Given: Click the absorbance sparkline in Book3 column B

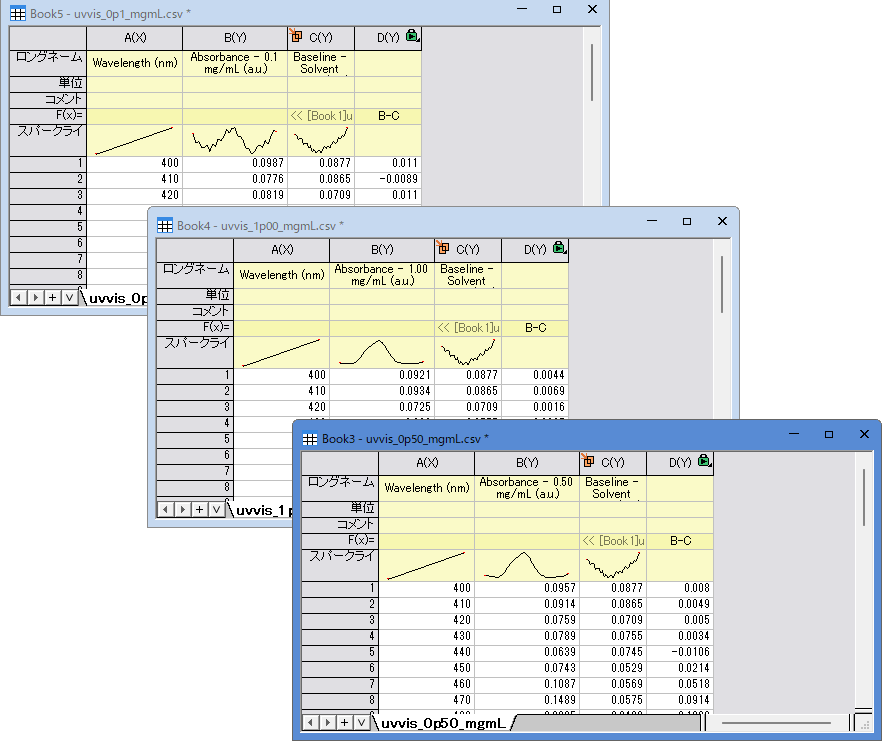Looking at the screenshot, I should point(527,565).
